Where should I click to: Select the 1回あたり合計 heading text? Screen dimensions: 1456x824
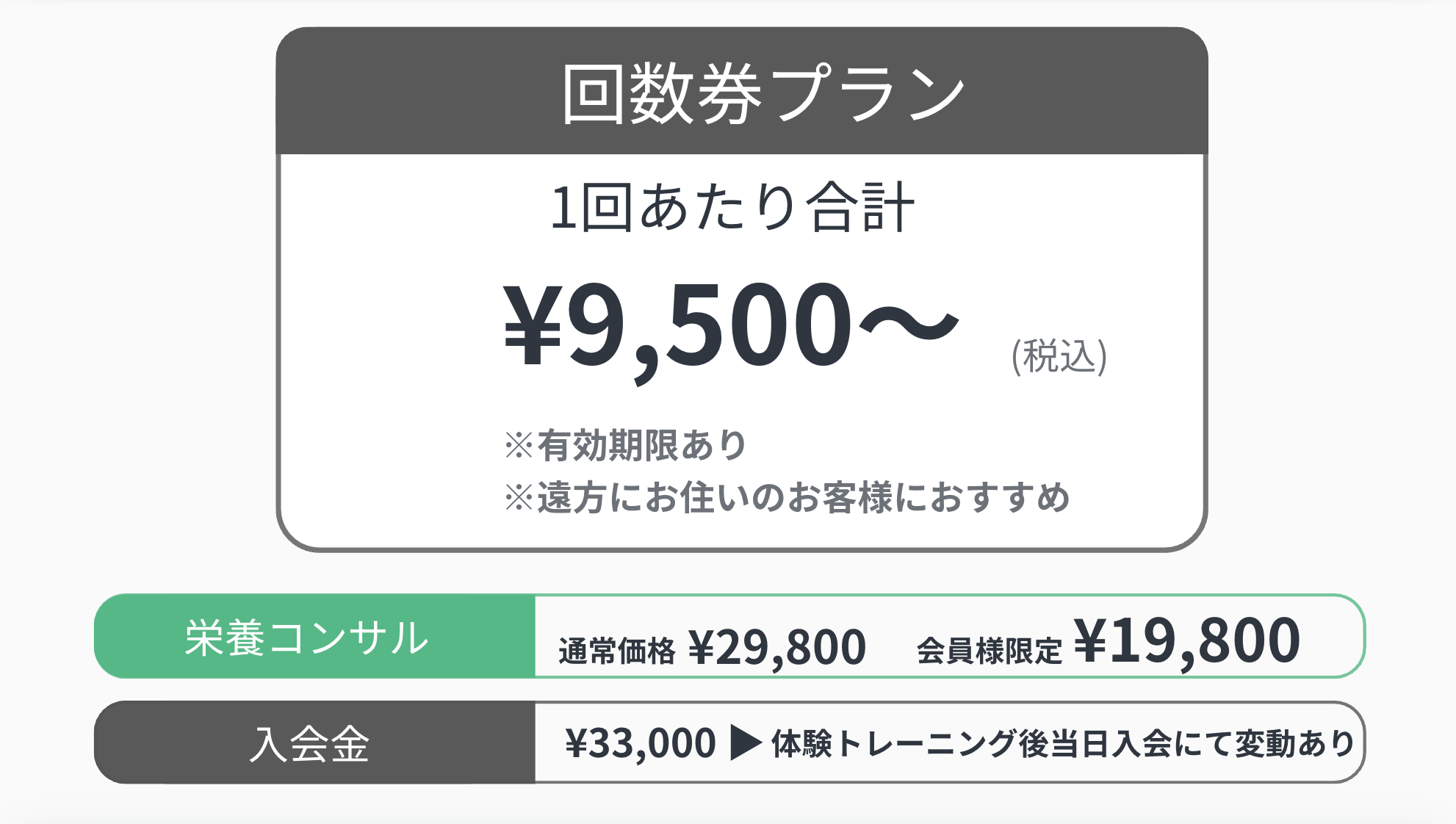(732, 208)
